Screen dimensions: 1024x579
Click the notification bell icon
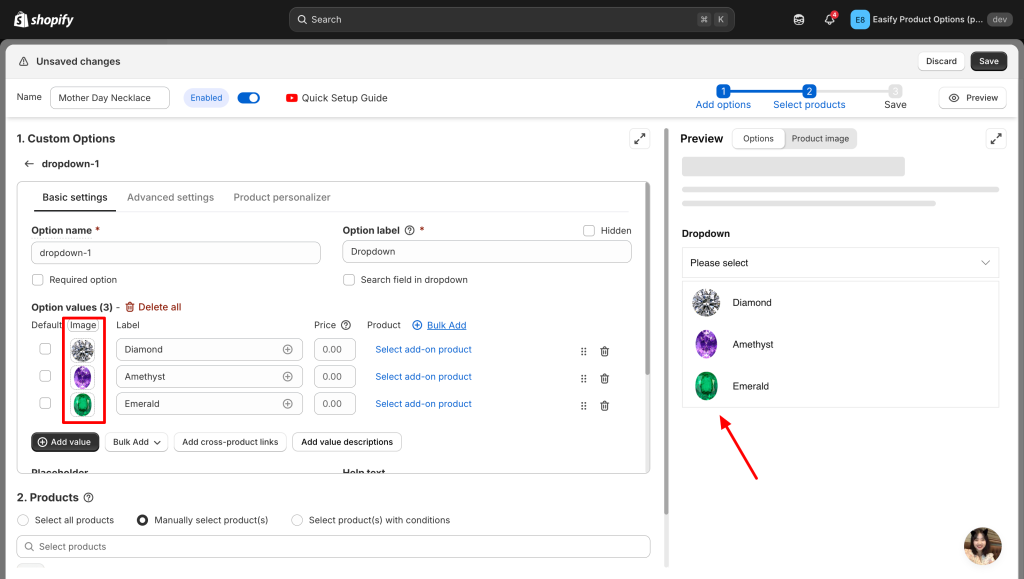pyautogui.click(x=829, y=20)
